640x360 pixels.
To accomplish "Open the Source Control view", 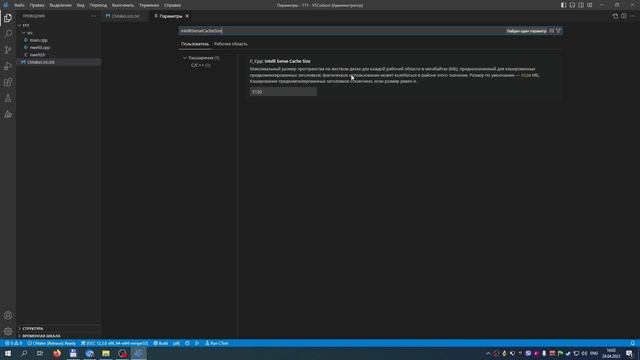I will point(8,50).
